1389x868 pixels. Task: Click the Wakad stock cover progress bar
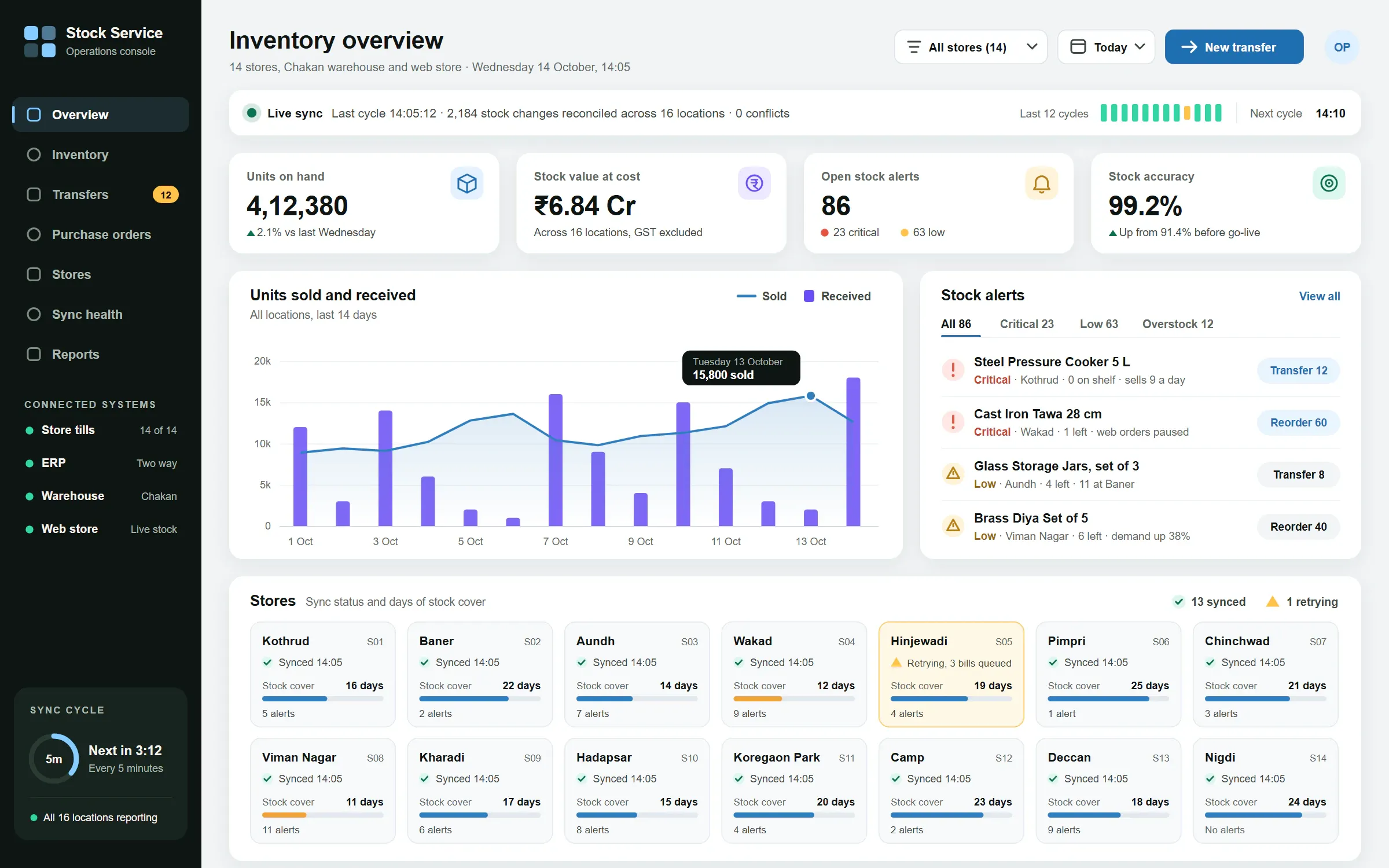(x=793, y=699)
